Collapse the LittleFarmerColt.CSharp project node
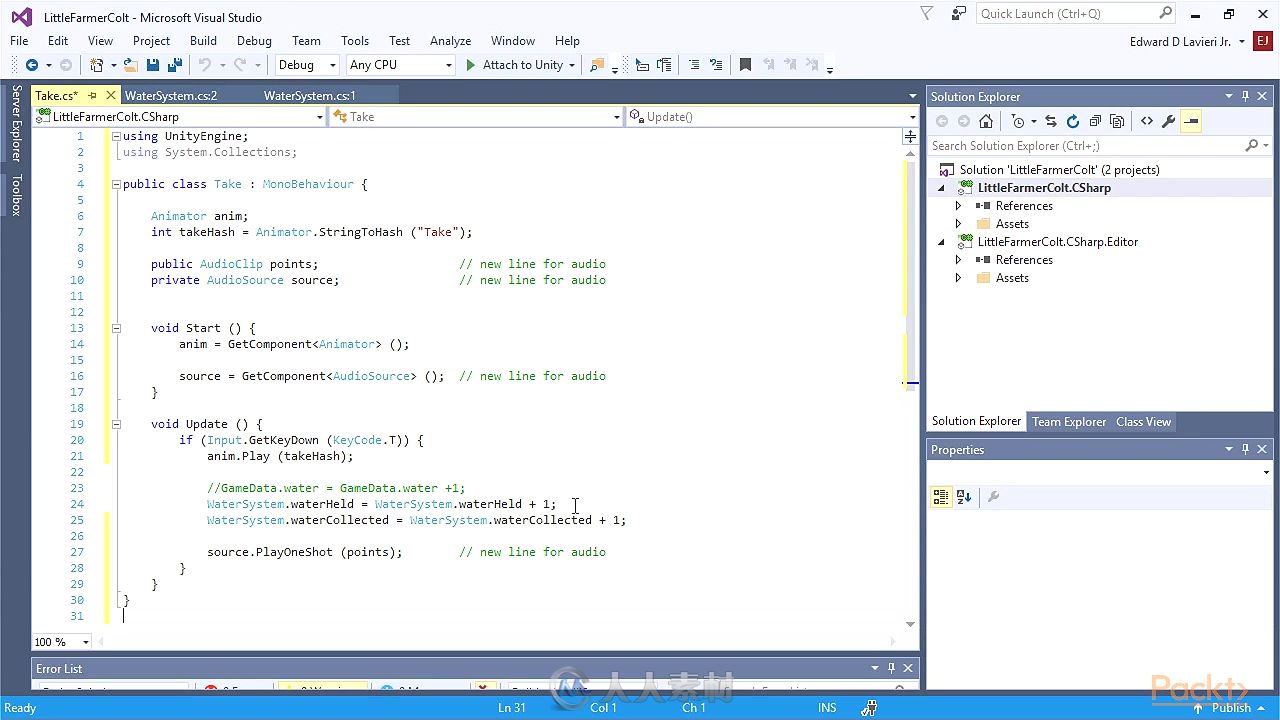Image resolution: width=1280 pixels, height=720 pixels. click(941, 188)
